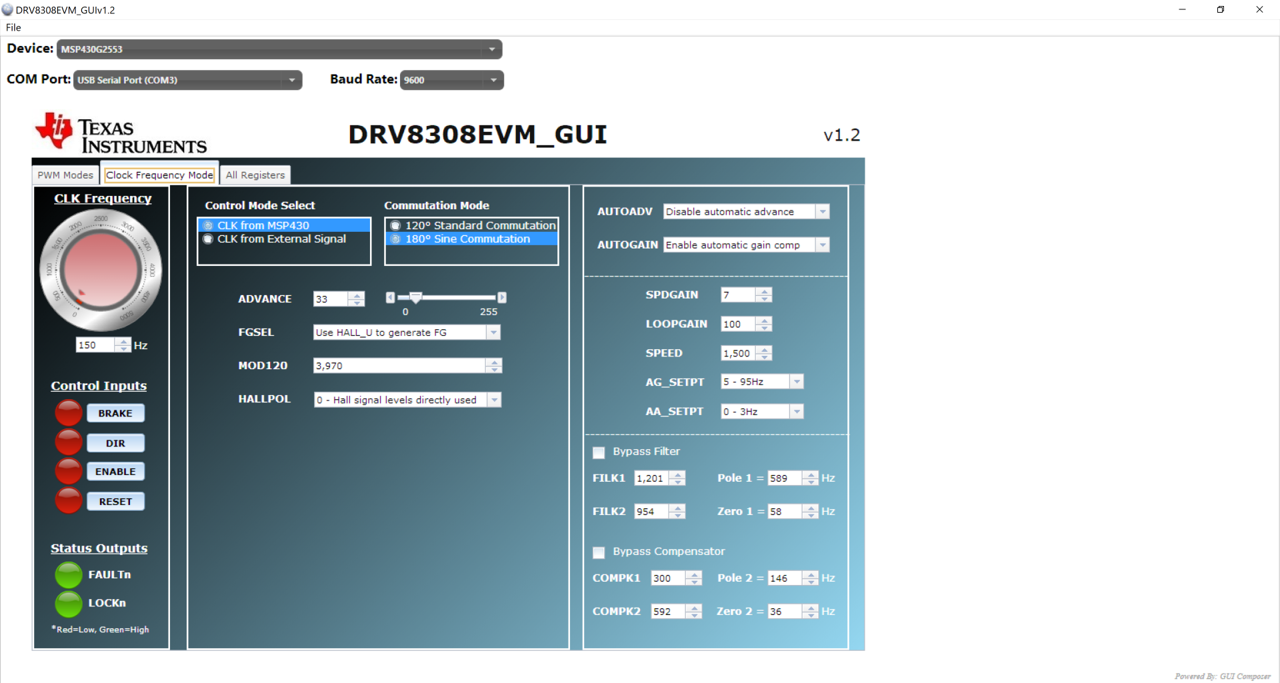
Task: Click the FILK2 spinner arrows
Action: [677, 511]
